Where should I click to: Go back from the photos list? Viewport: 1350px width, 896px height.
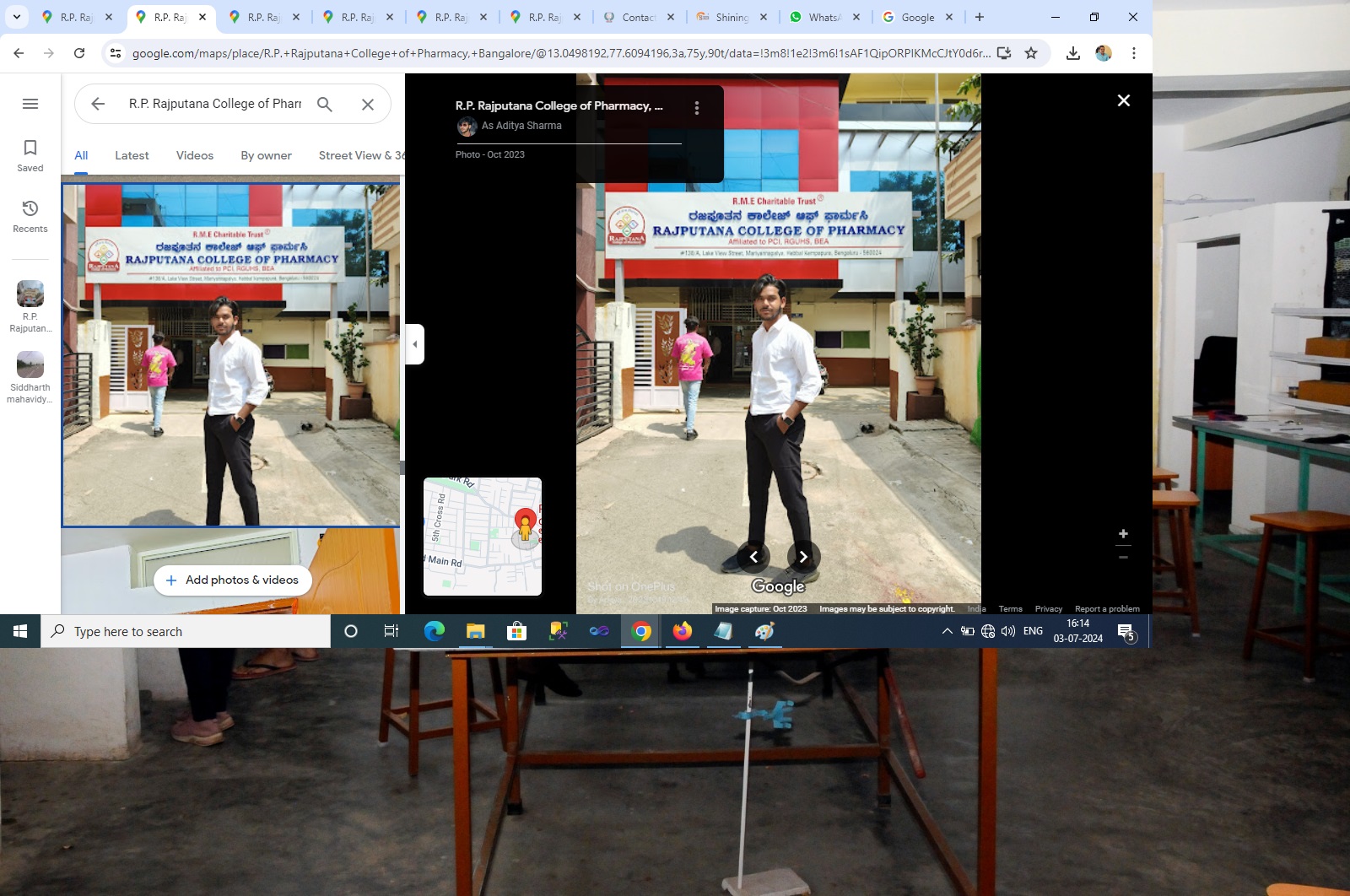coord(98,104)
